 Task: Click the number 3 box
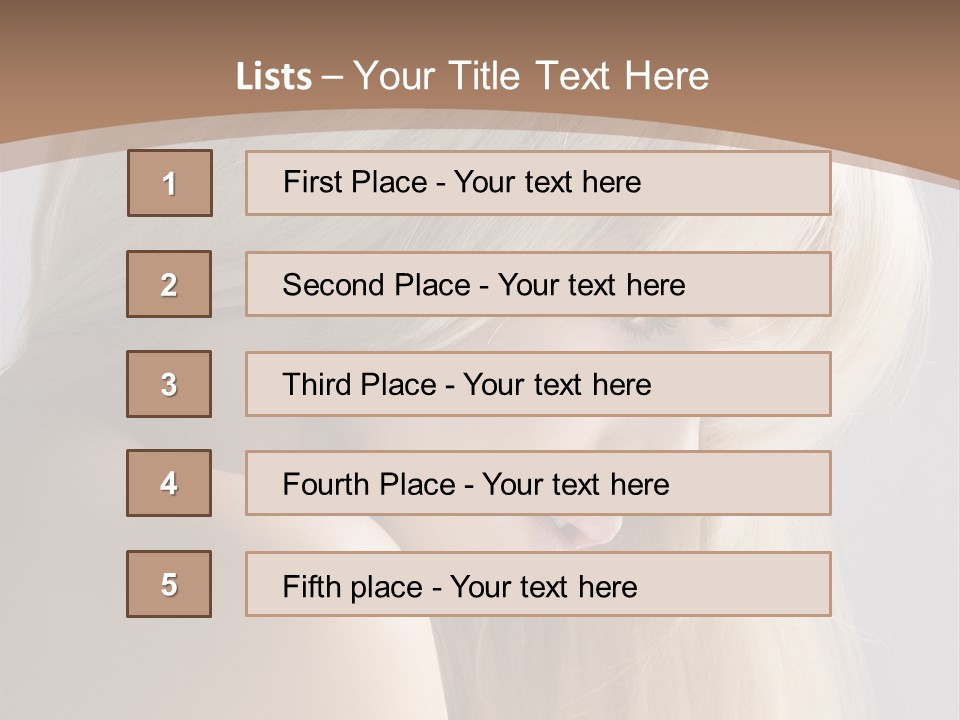click(169, 384)
